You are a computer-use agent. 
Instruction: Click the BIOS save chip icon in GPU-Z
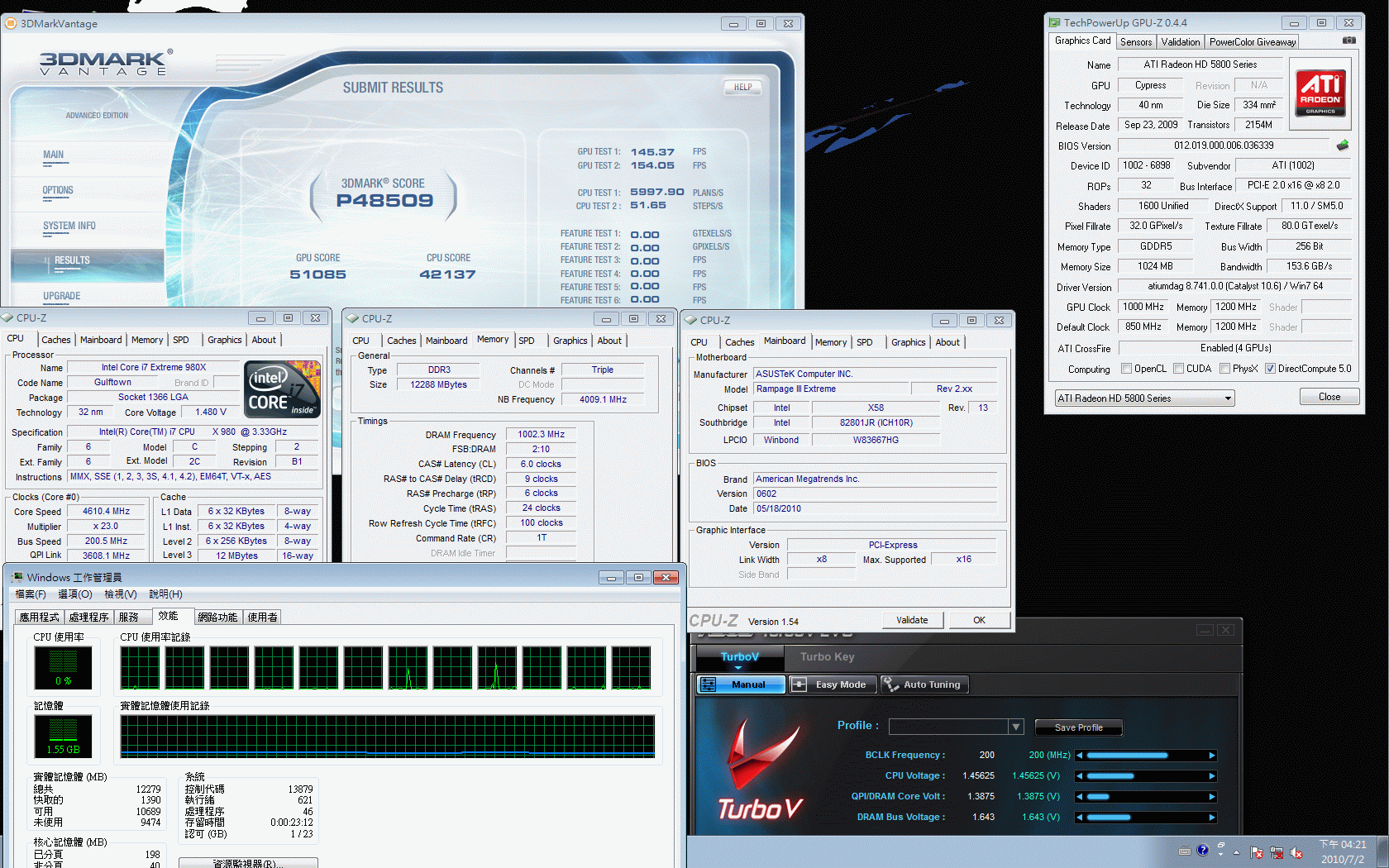pyautogui.click(x=1343, y=145)
